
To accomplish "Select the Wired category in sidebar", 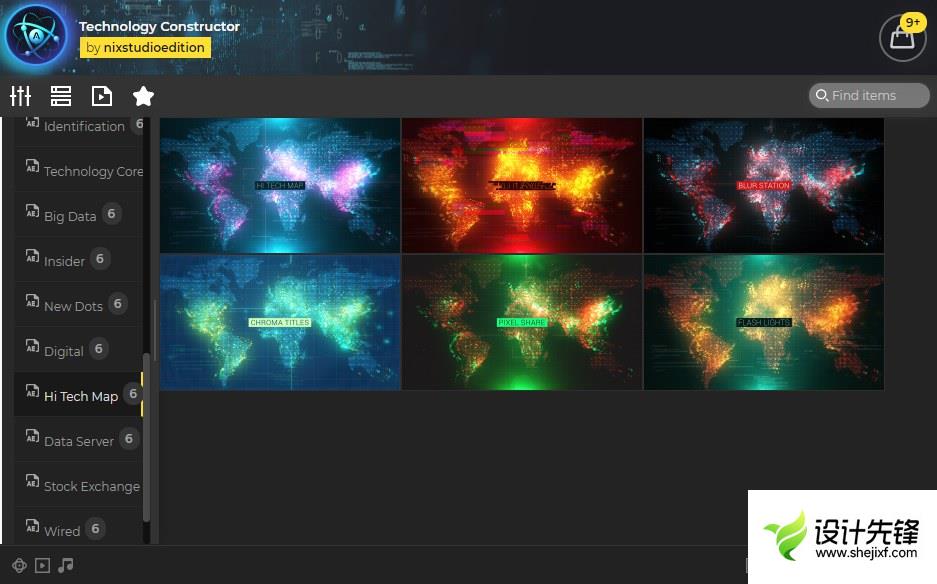I will (62, 531).
